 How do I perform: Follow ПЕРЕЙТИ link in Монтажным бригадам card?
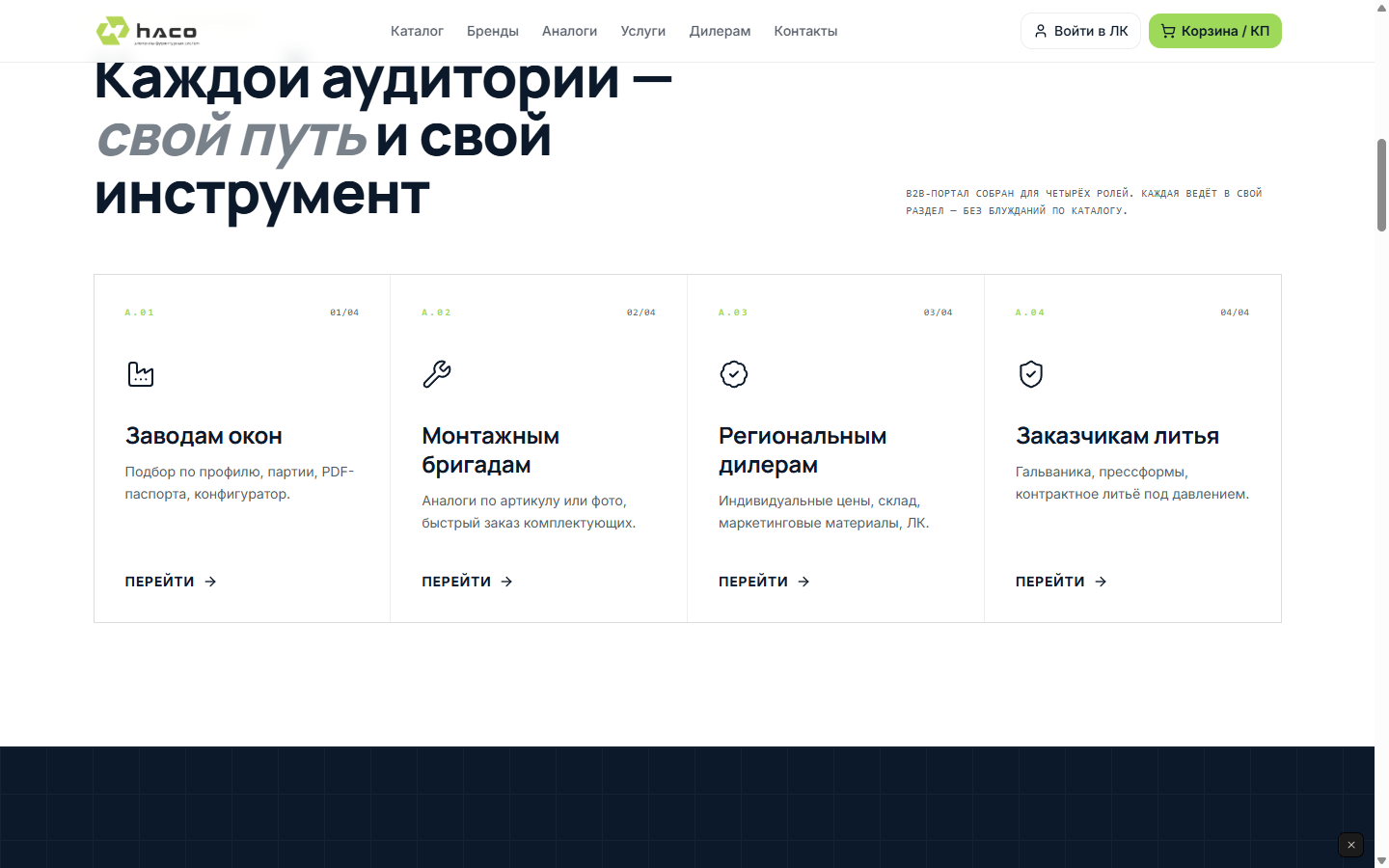click(x=468, y=582)
